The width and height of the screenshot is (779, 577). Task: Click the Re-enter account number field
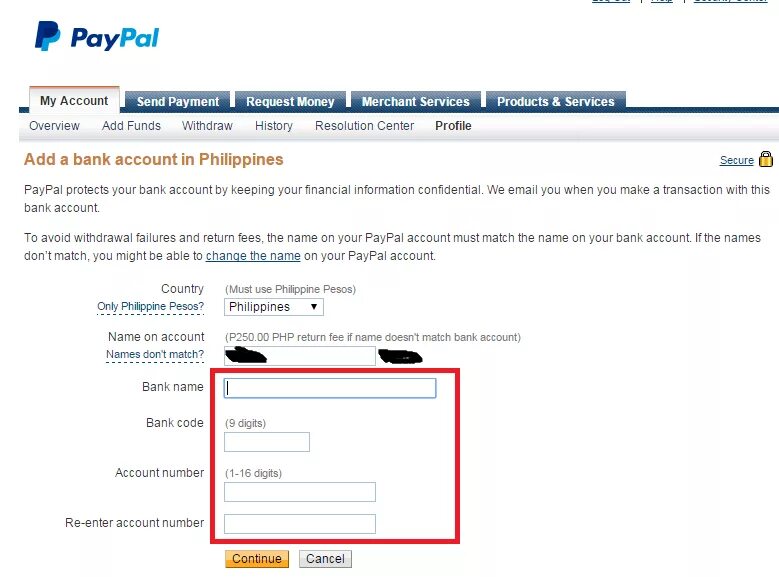300,524
